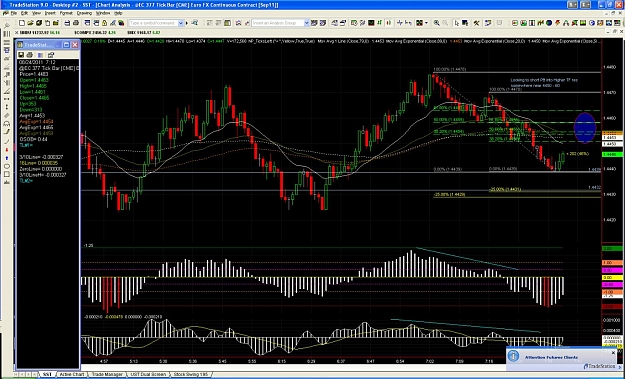Click the padlock icon in main toolbar
The image size is (625, 379).
[104, 23]
